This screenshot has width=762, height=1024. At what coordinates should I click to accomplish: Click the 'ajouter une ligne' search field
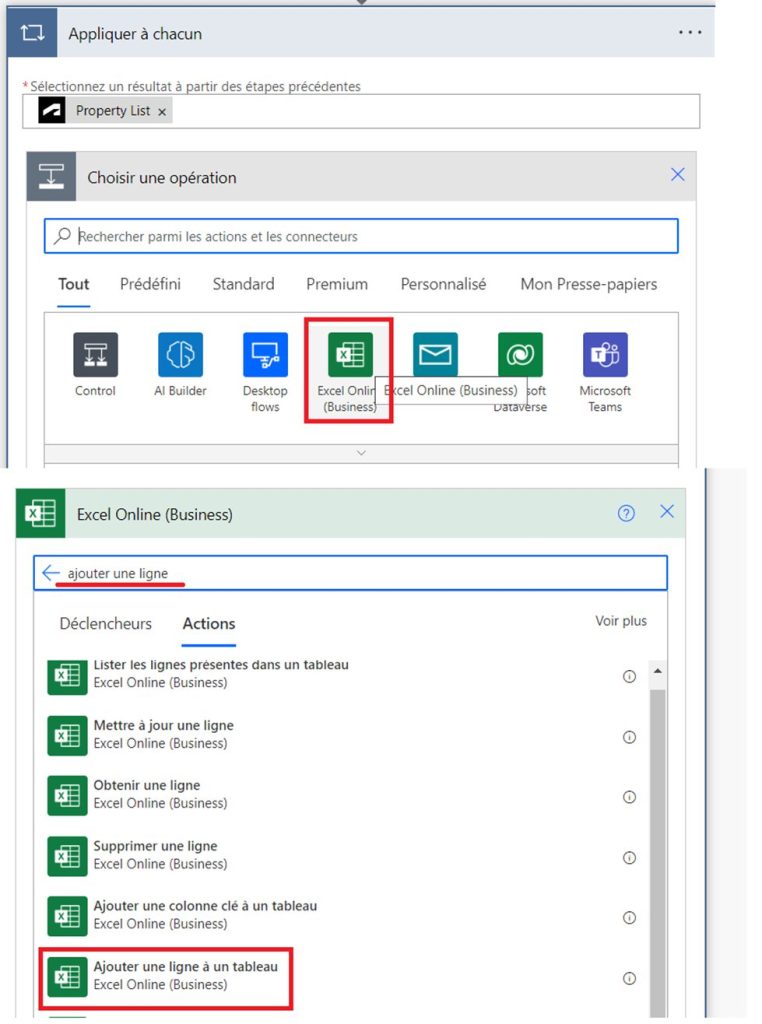[351, 573]
